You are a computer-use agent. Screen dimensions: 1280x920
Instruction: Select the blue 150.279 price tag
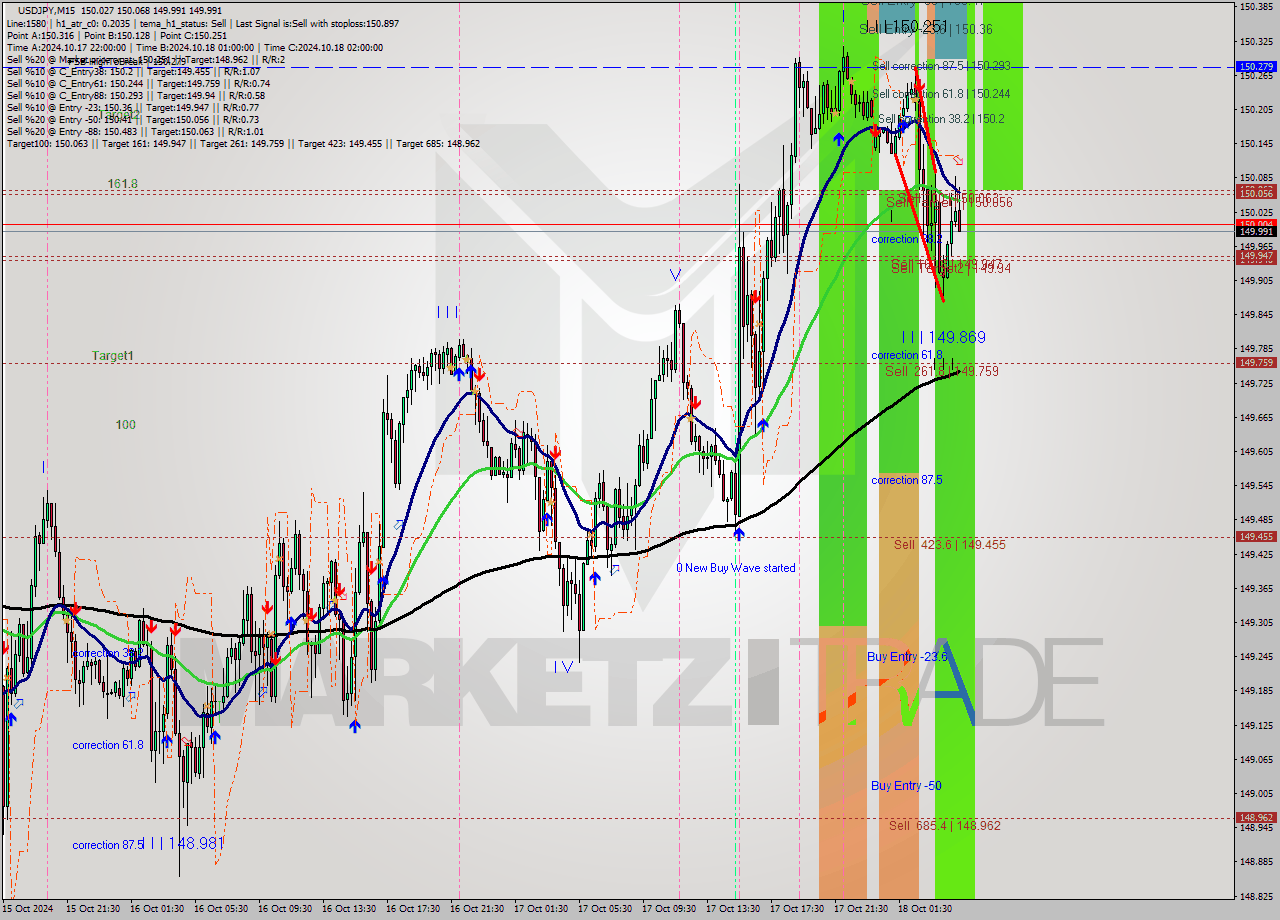coord(1256,67)
